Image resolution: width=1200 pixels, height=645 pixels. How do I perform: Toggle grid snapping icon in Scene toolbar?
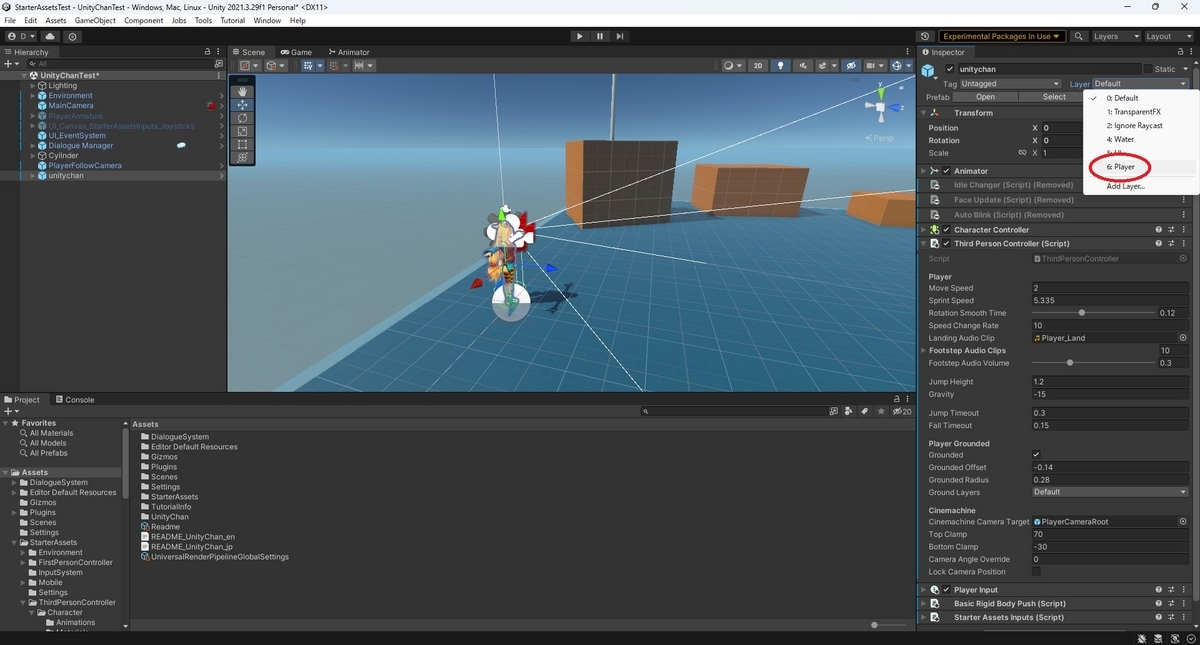click(x=336, y=66)
